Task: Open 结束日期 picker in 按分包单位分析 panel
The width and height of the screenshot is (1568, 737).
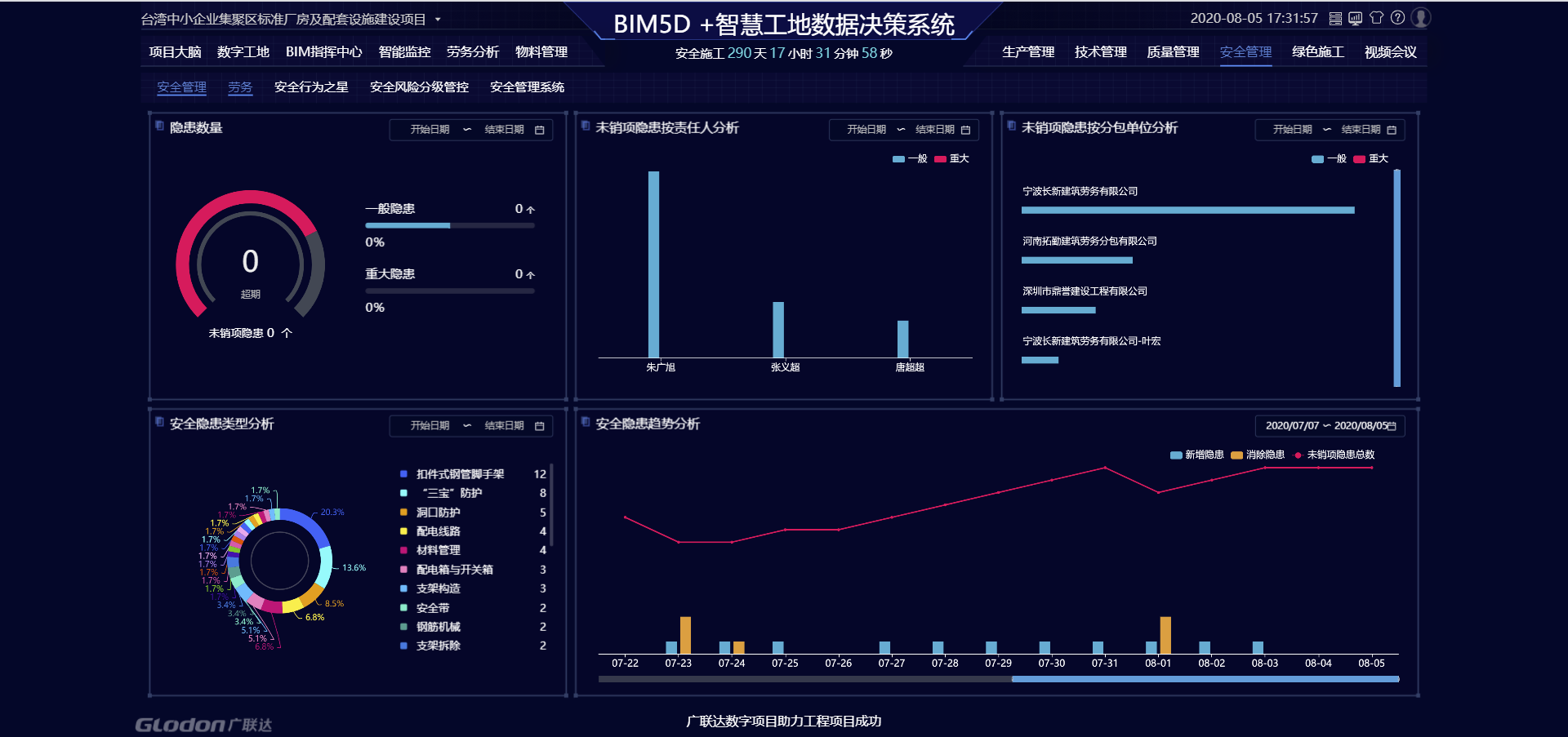Action: pos(1361,130)
